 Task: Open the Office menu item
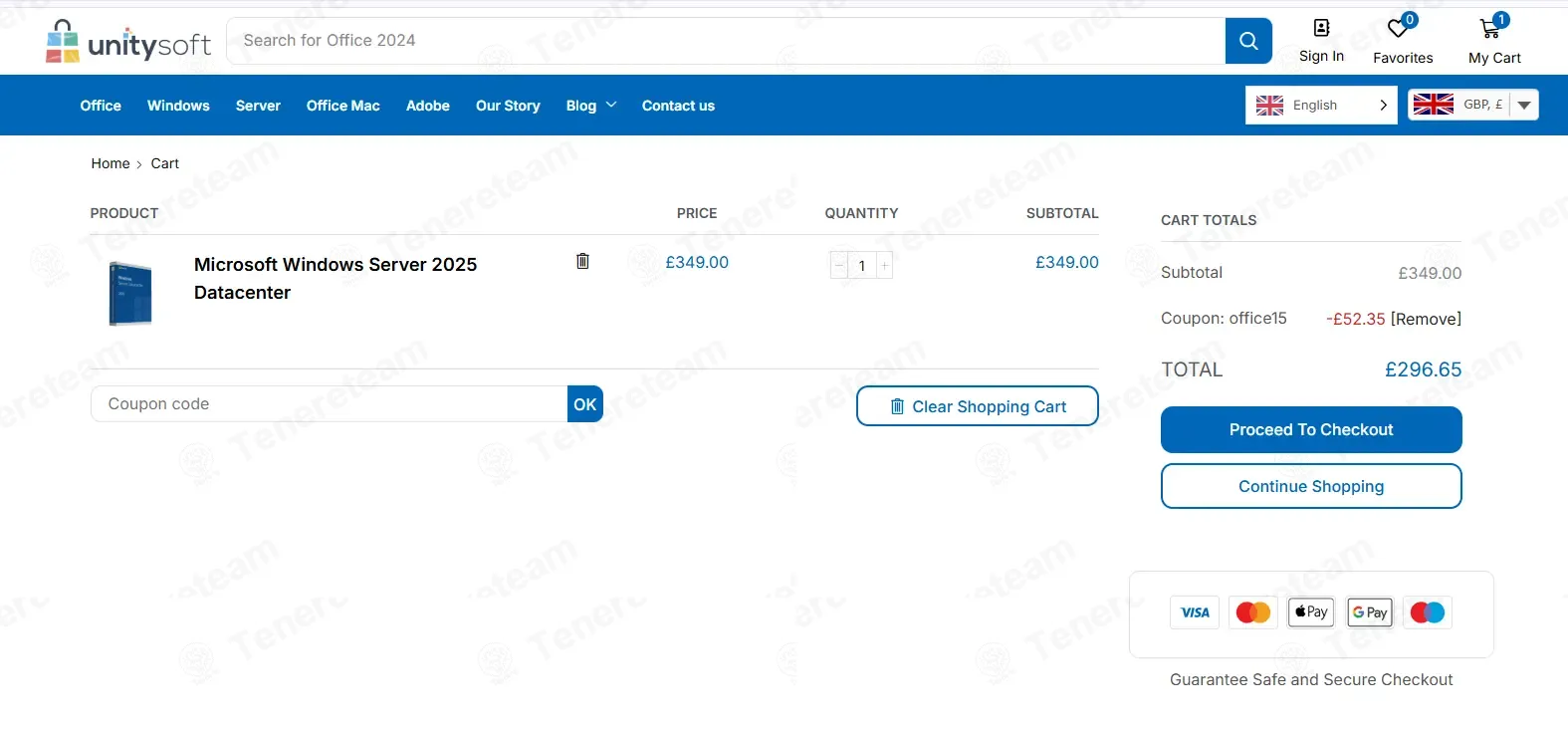click(x=101, y=106)
